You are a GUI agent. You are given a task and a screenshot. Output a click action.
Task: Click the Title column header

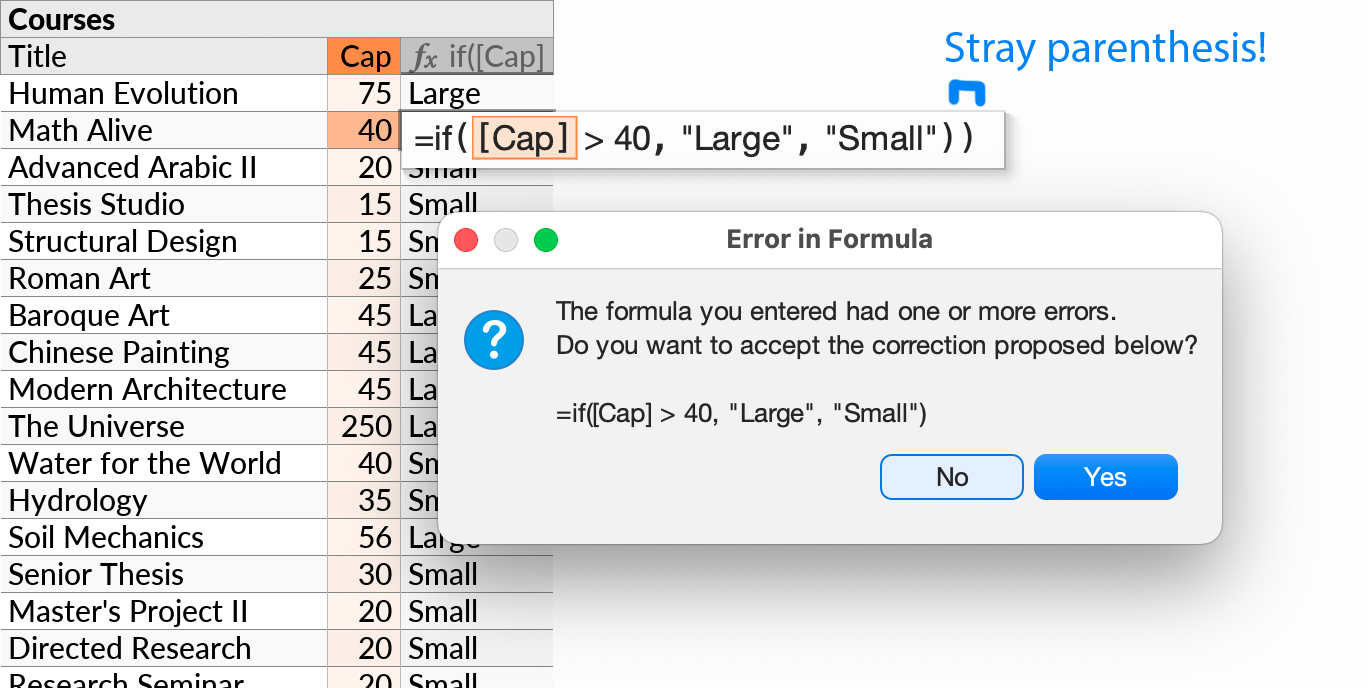[x=38, y=56]
